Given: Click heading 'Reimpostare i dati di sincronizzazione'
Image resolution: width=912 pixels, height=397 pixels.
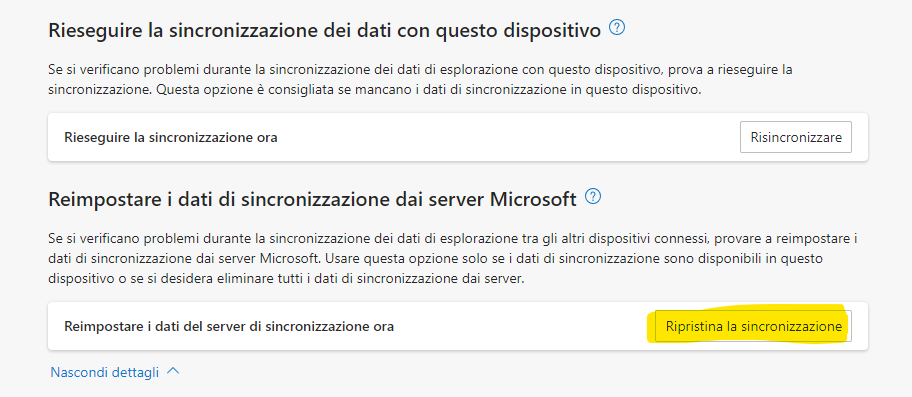Looking at the screenshot, I should tap(312, 199).
